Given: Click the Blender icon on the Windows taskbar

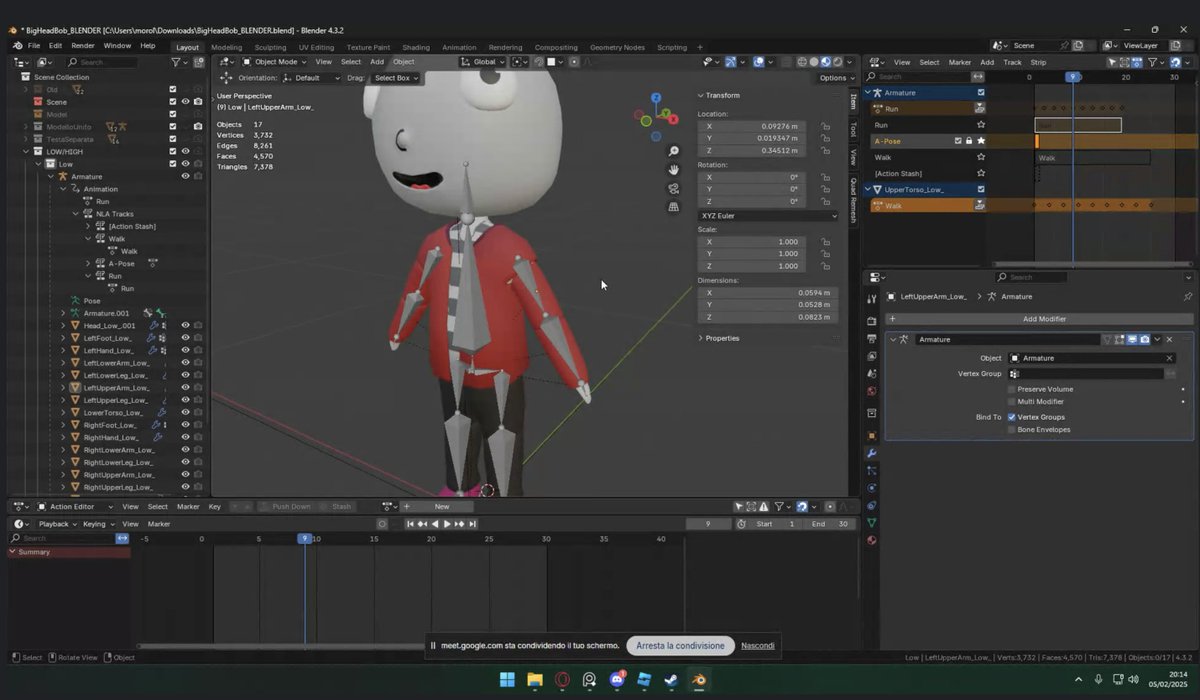Looking at the screenshot, I should 699,679.
